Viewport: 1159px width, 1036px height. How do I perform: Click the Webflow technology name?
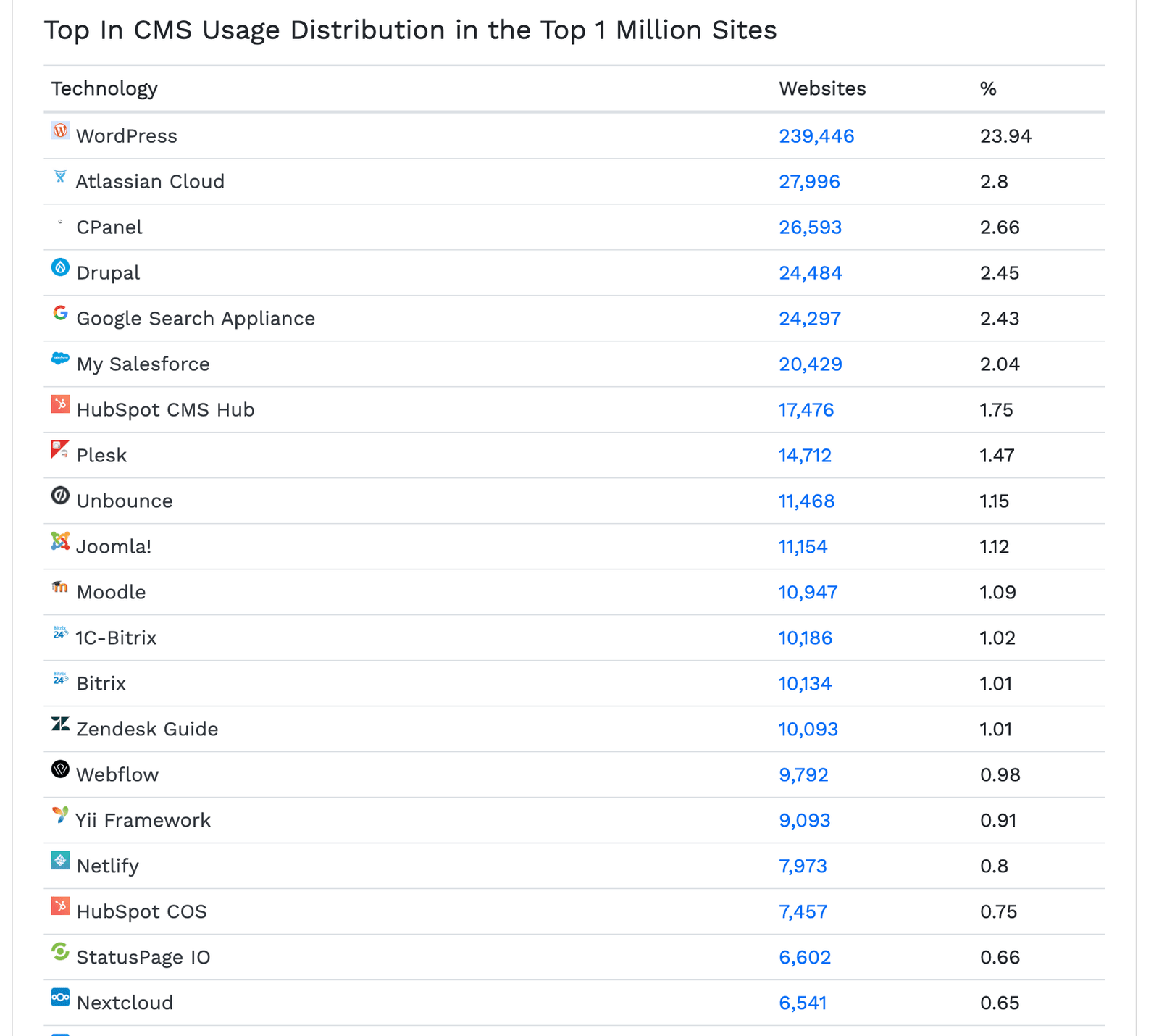pyautogui.click(x=117, y=775)
